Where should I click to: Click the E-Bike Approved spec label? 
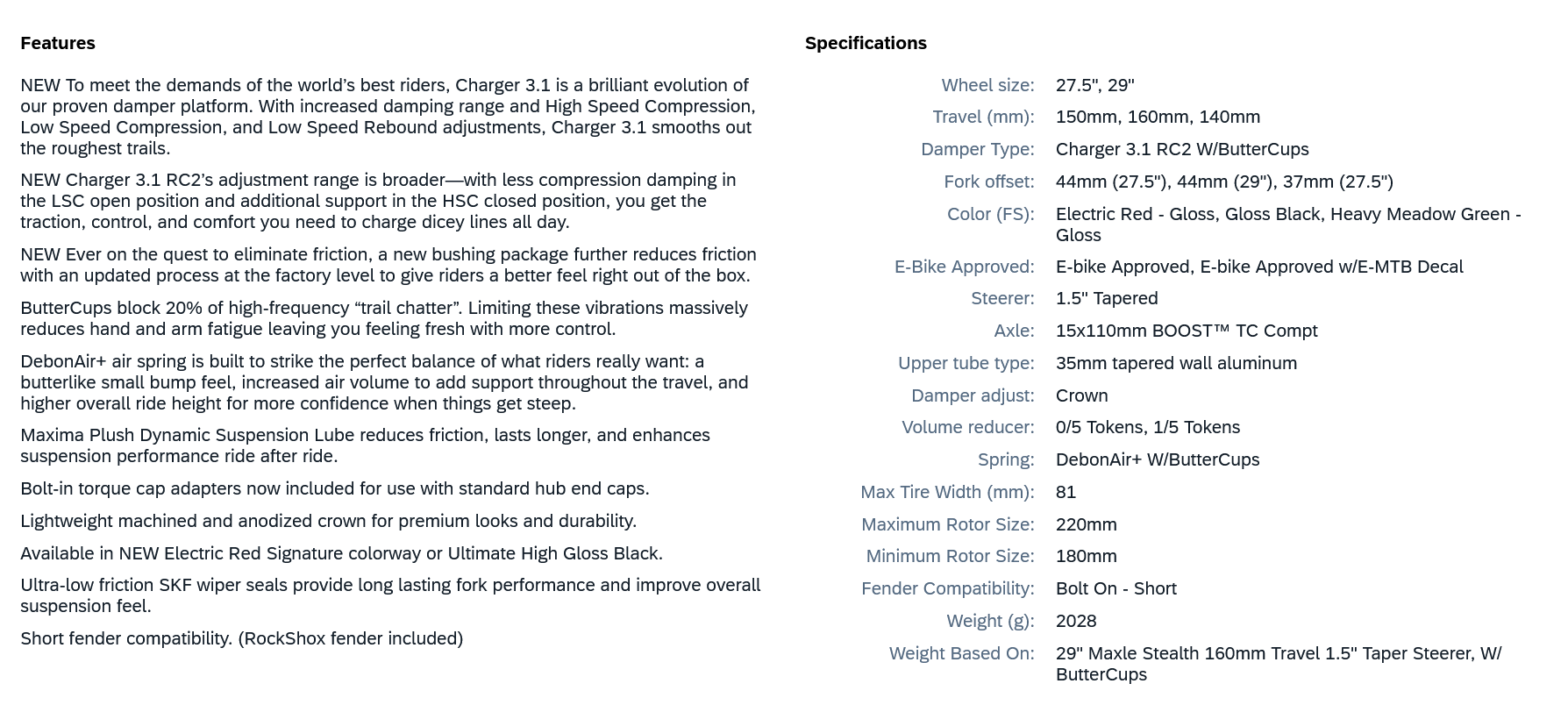pos(964,267)
